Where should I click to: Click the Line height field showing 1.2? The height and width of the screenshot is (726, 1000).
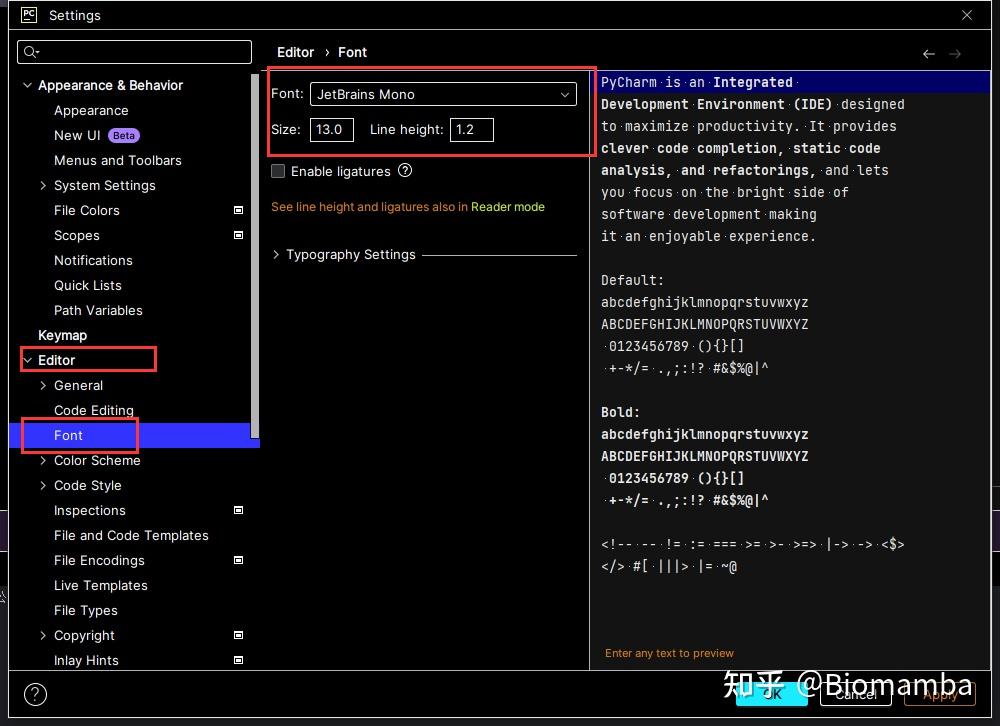(x=471, y=129)
